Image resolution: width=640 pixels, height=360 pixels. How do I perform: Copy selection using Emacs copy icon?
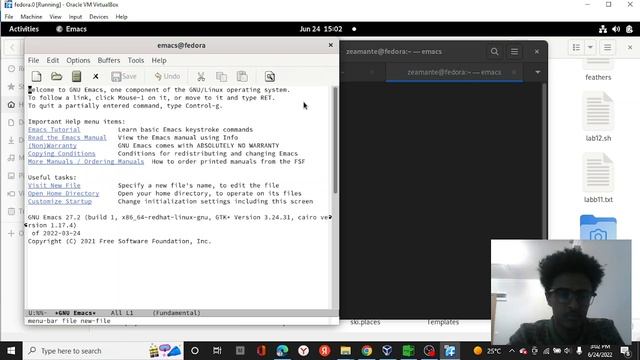point(221,76)
